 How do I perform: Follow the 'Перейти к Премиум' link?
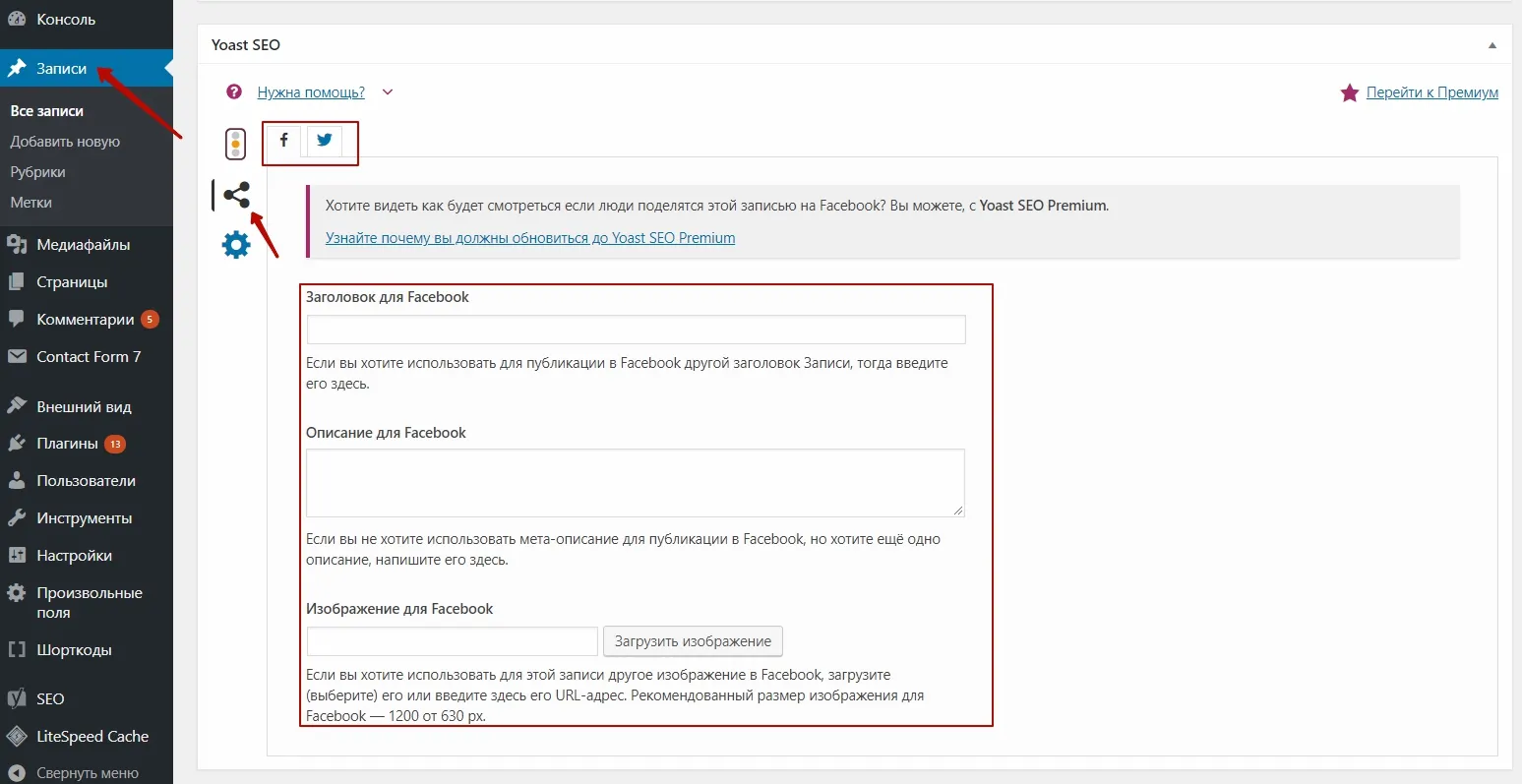coord(1431,92)
